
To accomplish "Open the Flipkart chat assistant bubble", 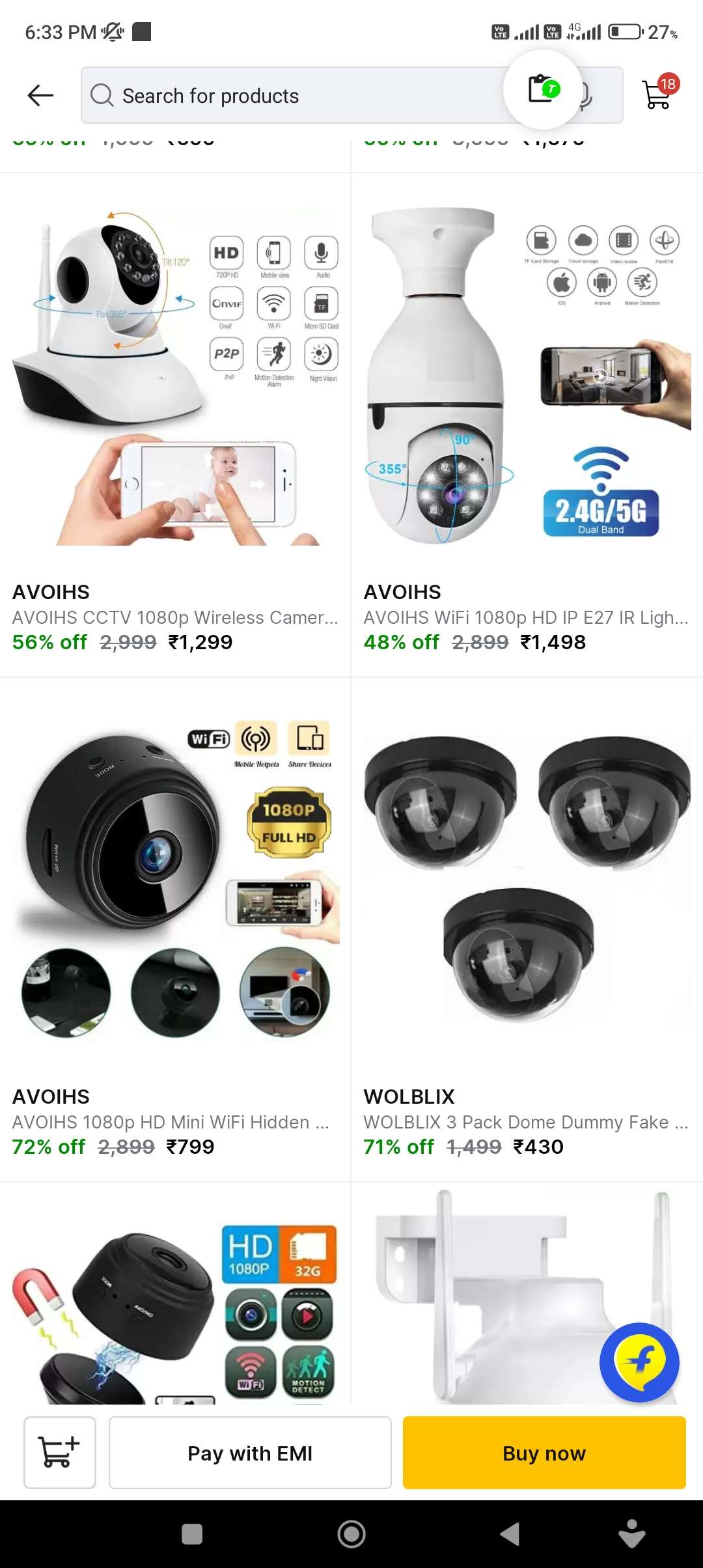I will (x=639, y=1362).
